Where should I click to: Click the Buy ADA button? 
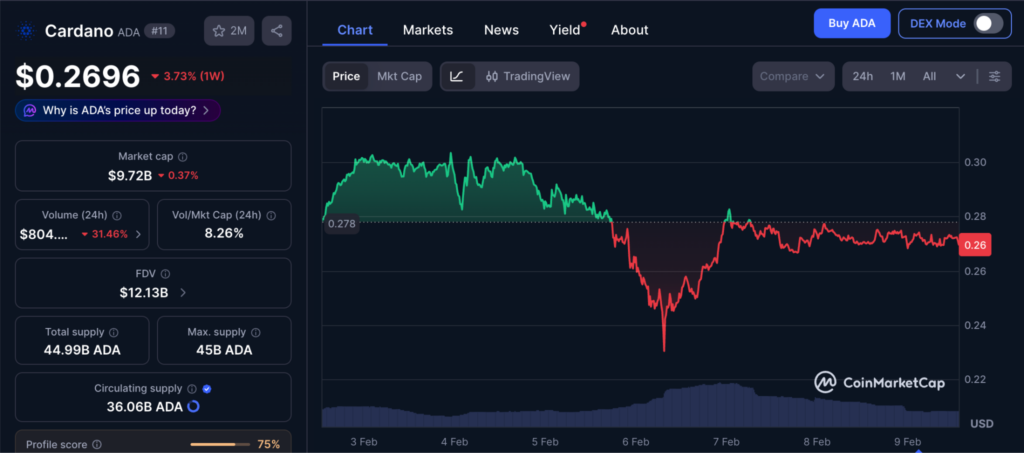(851, 23)
